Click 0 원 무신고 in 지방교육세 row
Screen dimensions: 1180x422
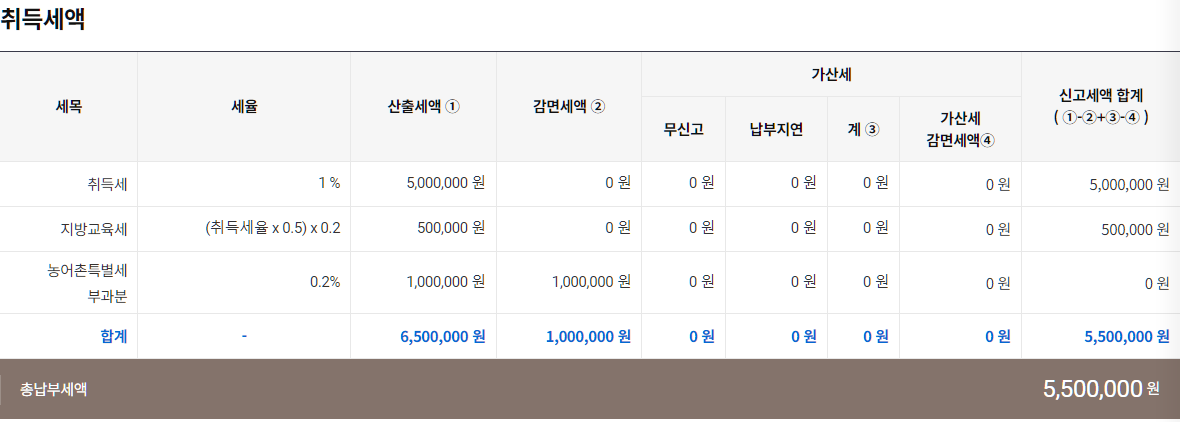tap(701, 227)
